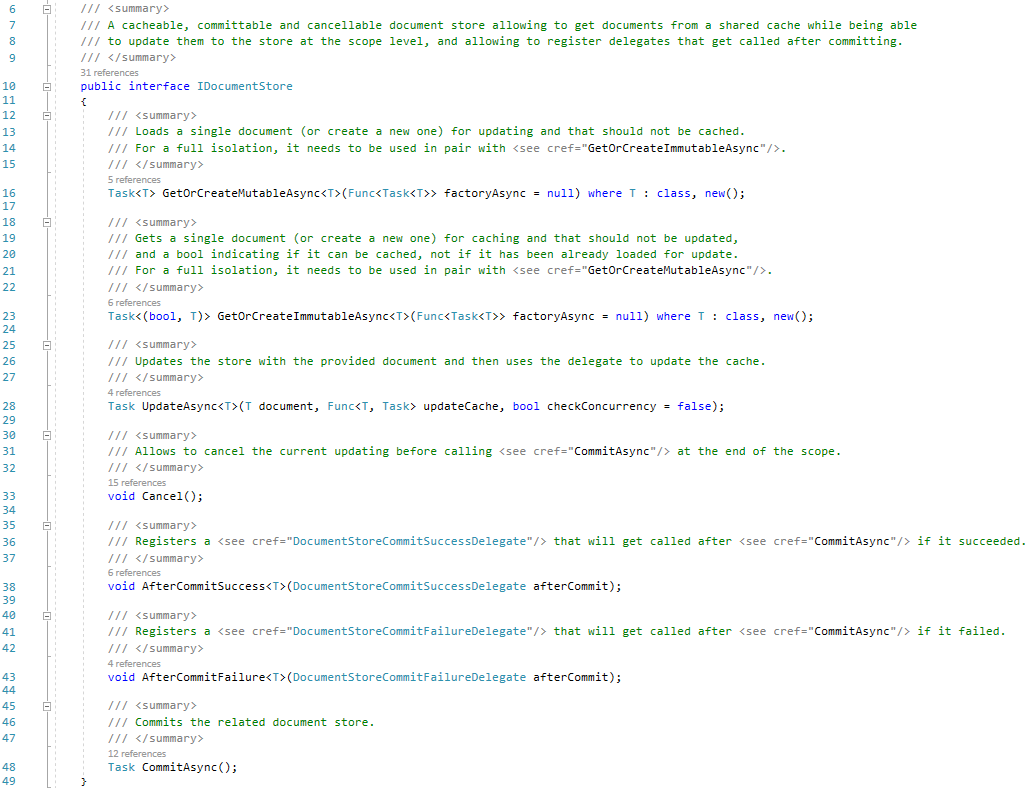Click the IDocumentStore interface name
This screenshot has width=1036, height=788.
pyautogui.click(x=244, y=87)
